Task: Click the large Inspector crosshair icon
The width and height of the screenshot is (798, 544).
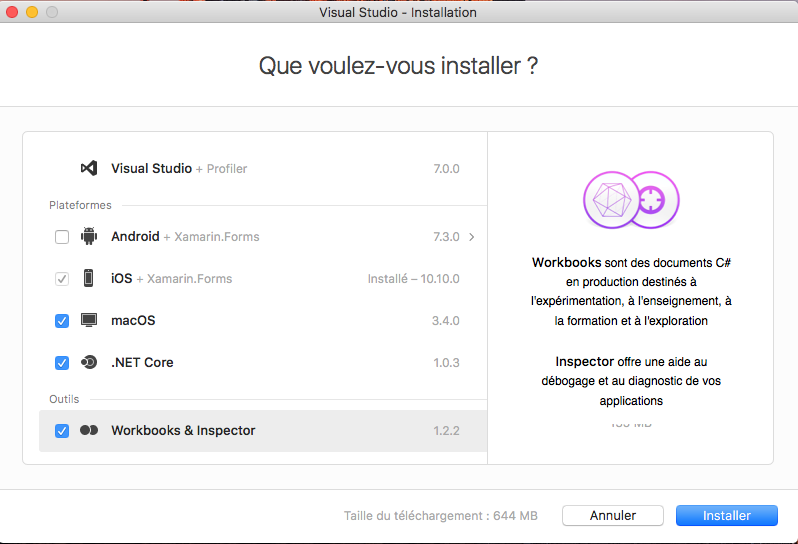Action: coord(654,199)
